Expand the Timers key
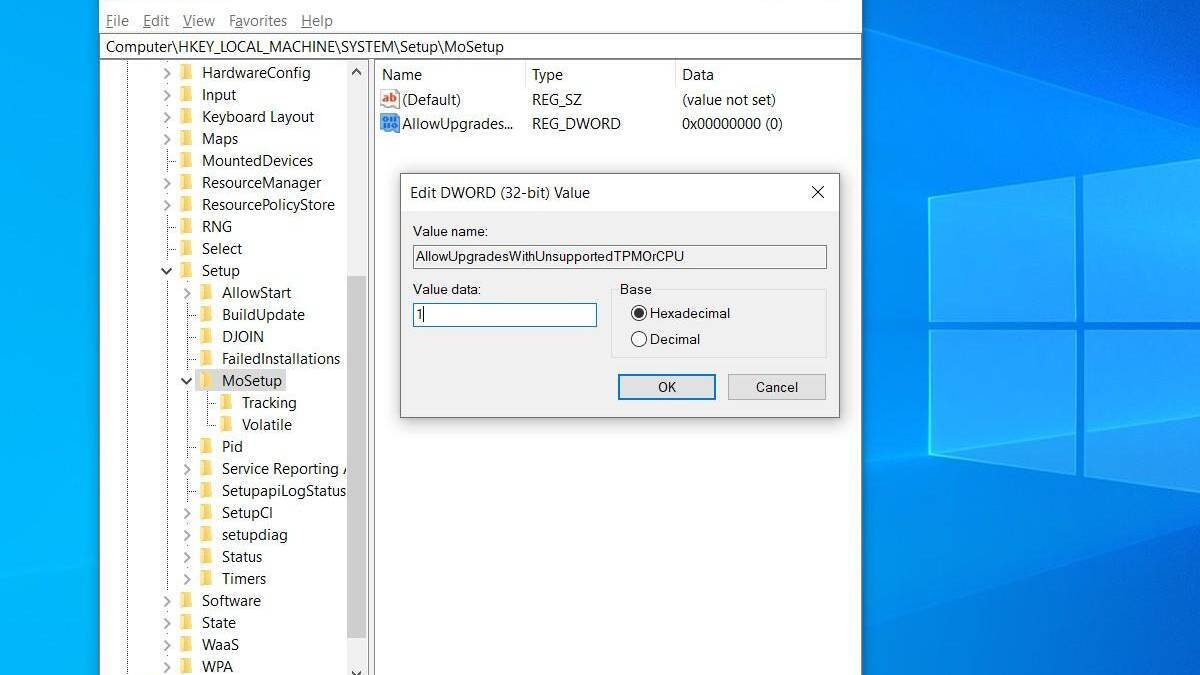This screenshot has width=1200, height=675. point(187,579)
